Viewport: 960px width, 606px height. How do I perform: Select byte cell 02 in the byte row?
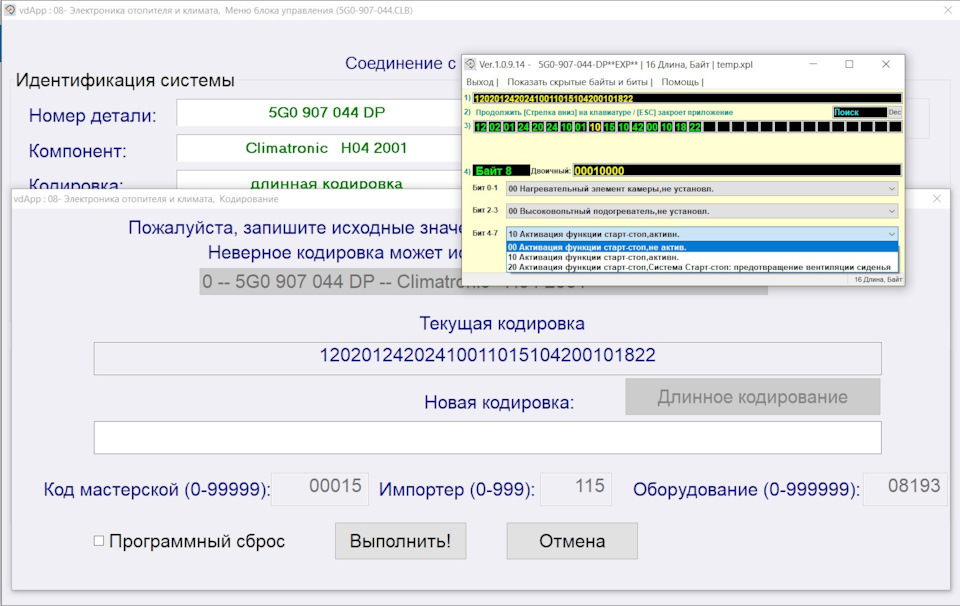495,127
